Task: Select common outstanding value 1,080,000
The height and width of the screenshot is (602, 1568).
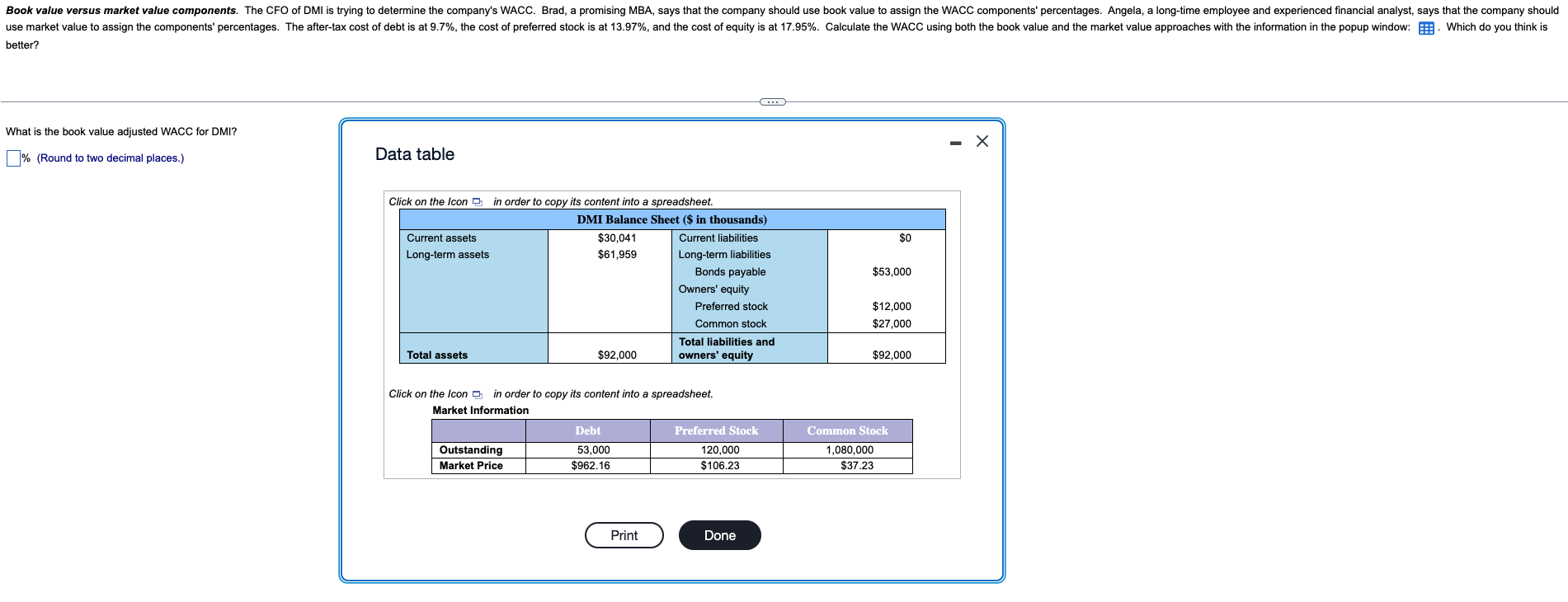Action: [850, 450]
